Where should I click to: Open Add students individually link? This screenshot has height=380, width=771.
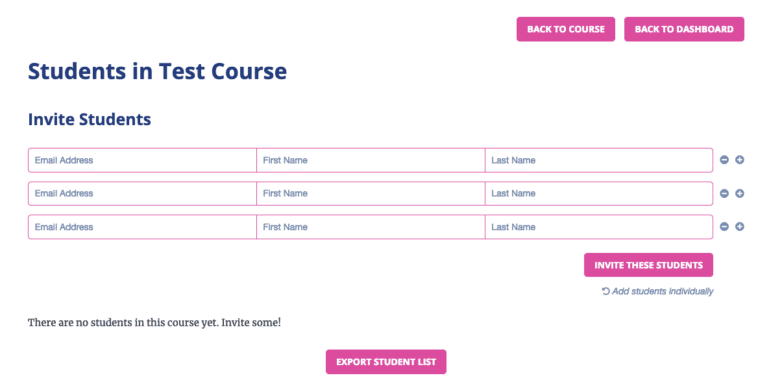coord(662,291)
